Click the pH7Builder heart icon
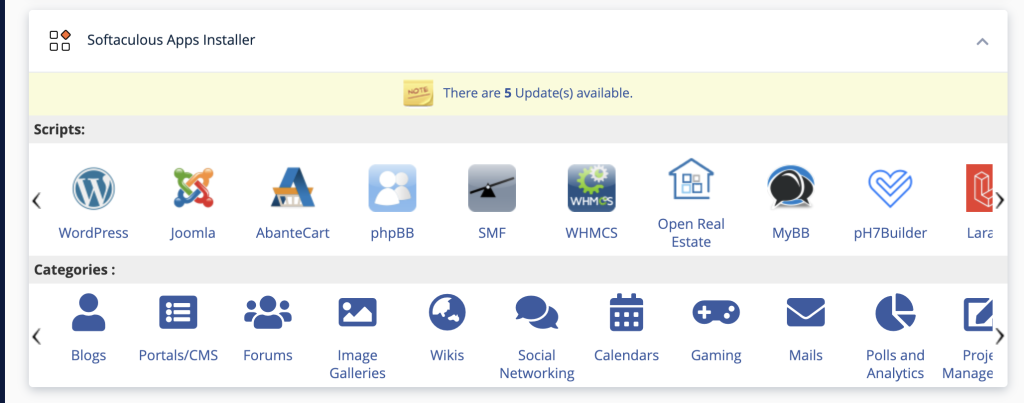The image size is (1024, 403). (890, 189)
